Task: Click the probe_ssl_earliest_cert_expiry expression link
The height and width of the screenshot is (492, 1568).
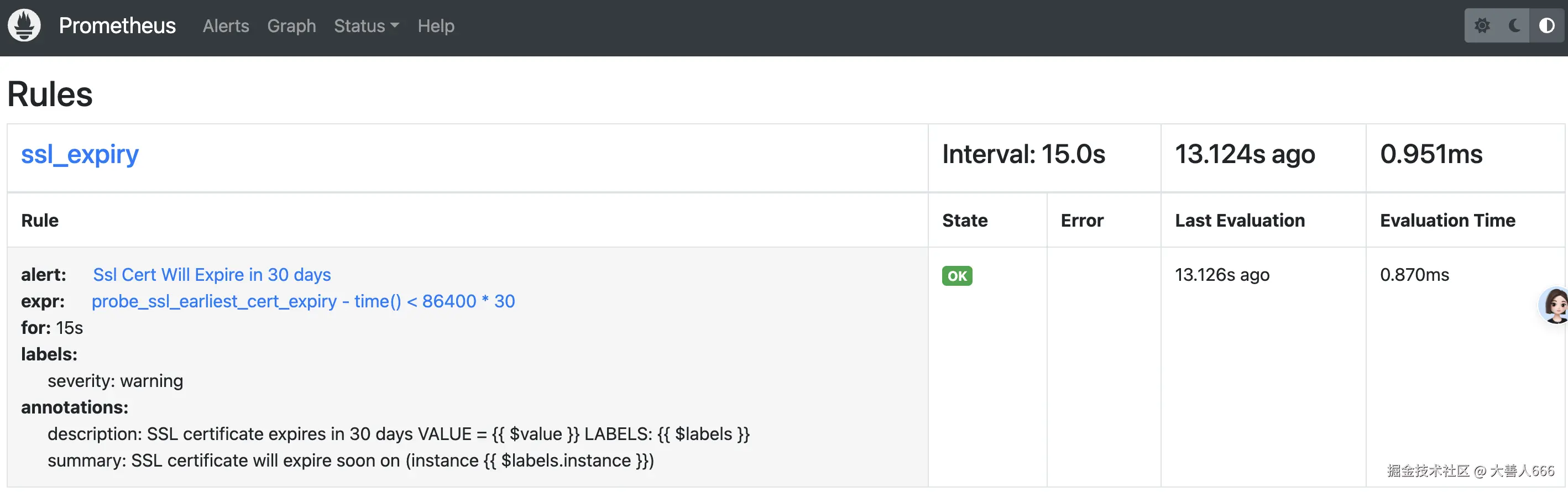Action: (303, 301)
